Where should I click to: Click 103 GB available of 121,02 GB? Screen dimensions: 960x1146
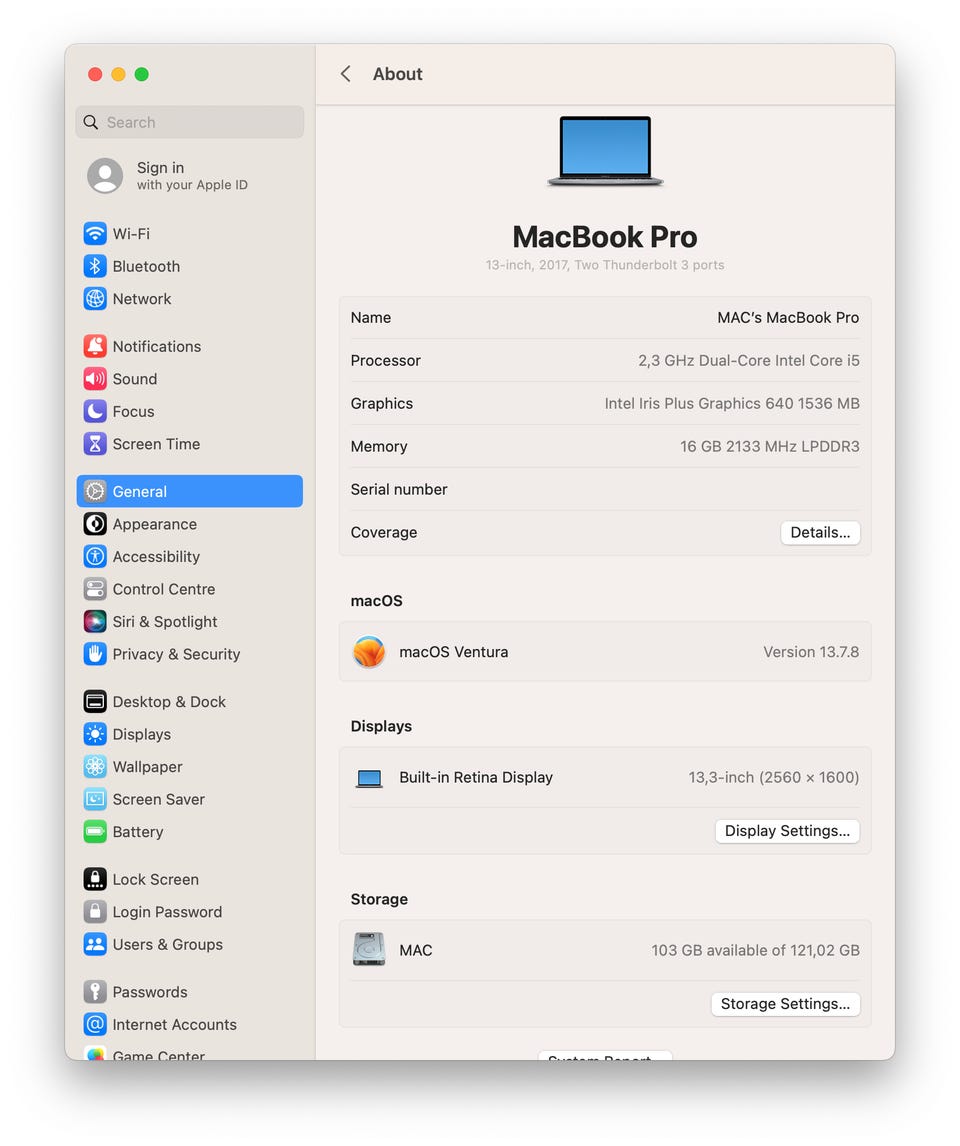coord(755,950)
